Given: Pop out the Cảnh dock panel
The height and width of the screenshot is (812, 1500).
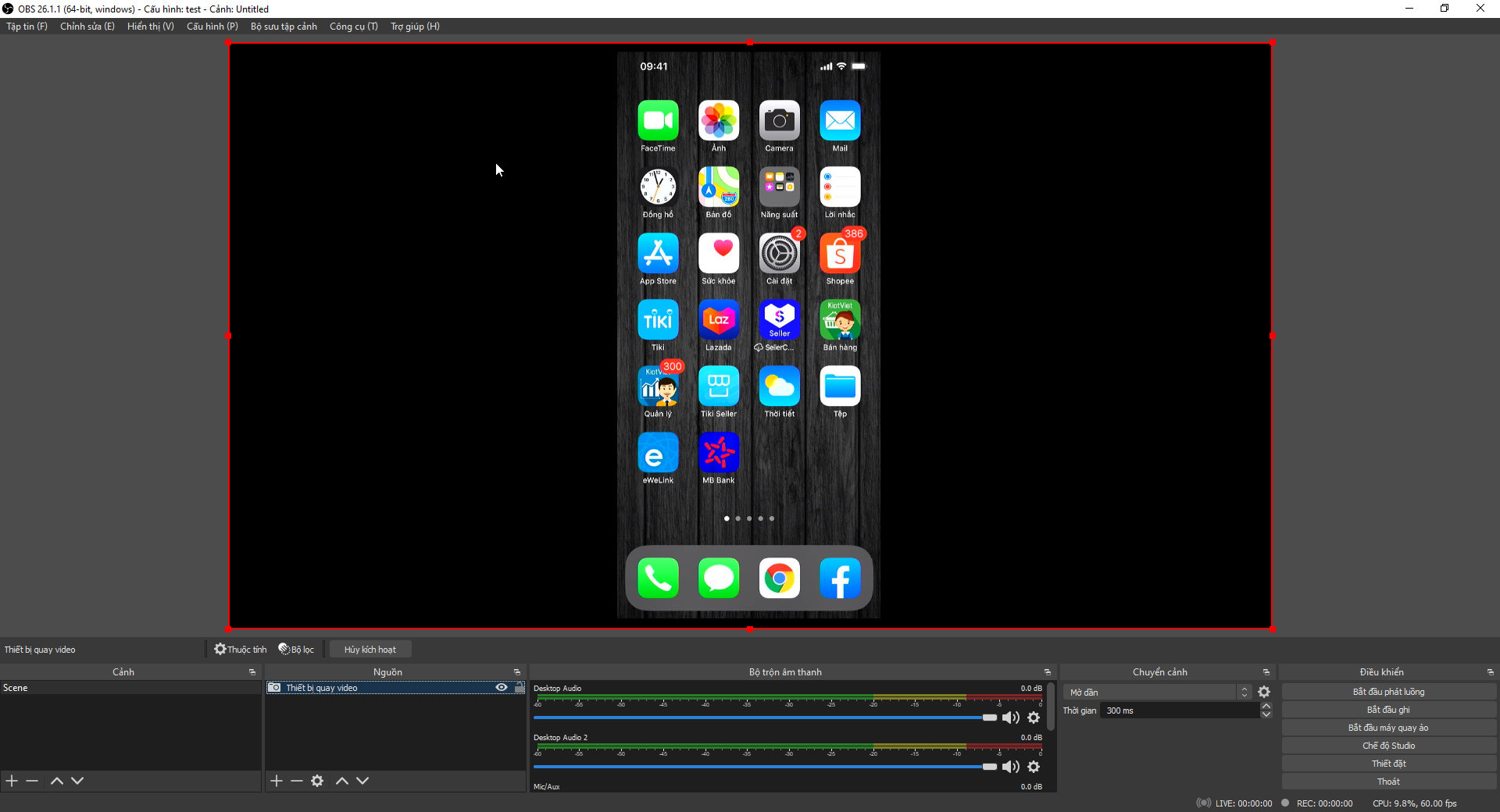Looking at the screenshot, I should [252, 671].
